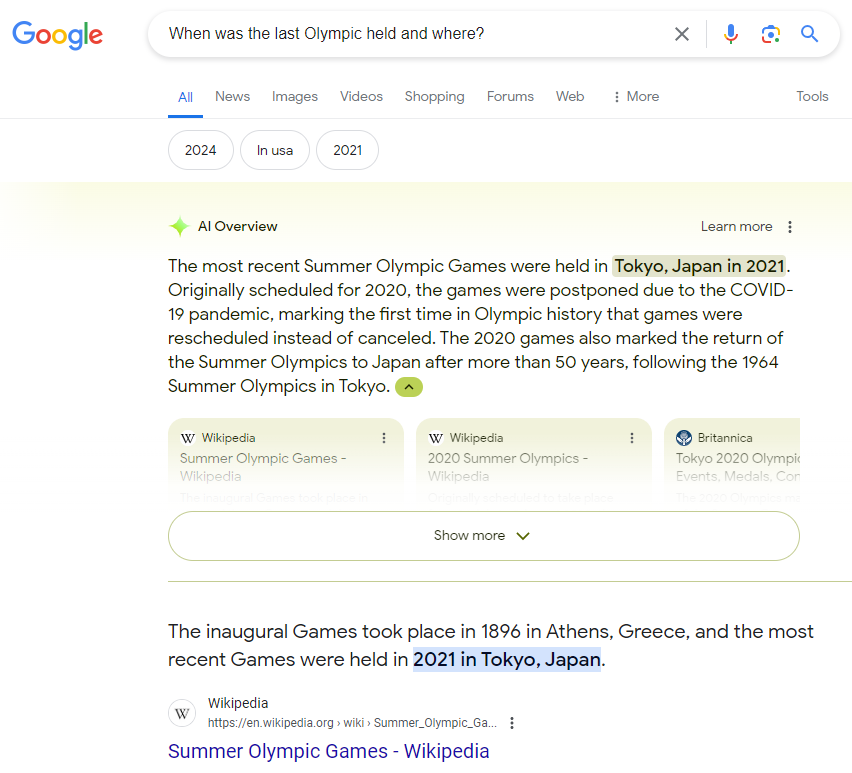Click the en.wikipedia.org result URL text
The width and height of the screenshot is (852, 773).
pyautogui.click(x=352, y=723)
